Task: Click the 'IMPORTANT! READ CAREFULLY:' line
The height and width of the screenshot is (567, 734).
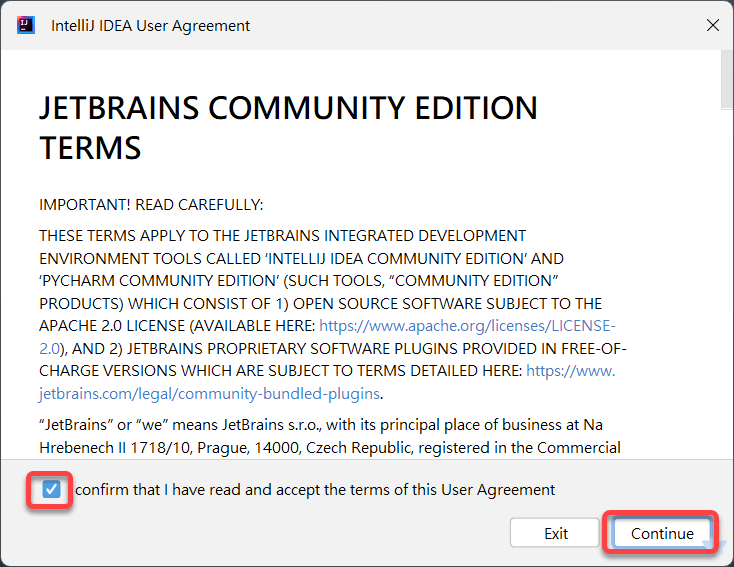Action: point(151,205)
